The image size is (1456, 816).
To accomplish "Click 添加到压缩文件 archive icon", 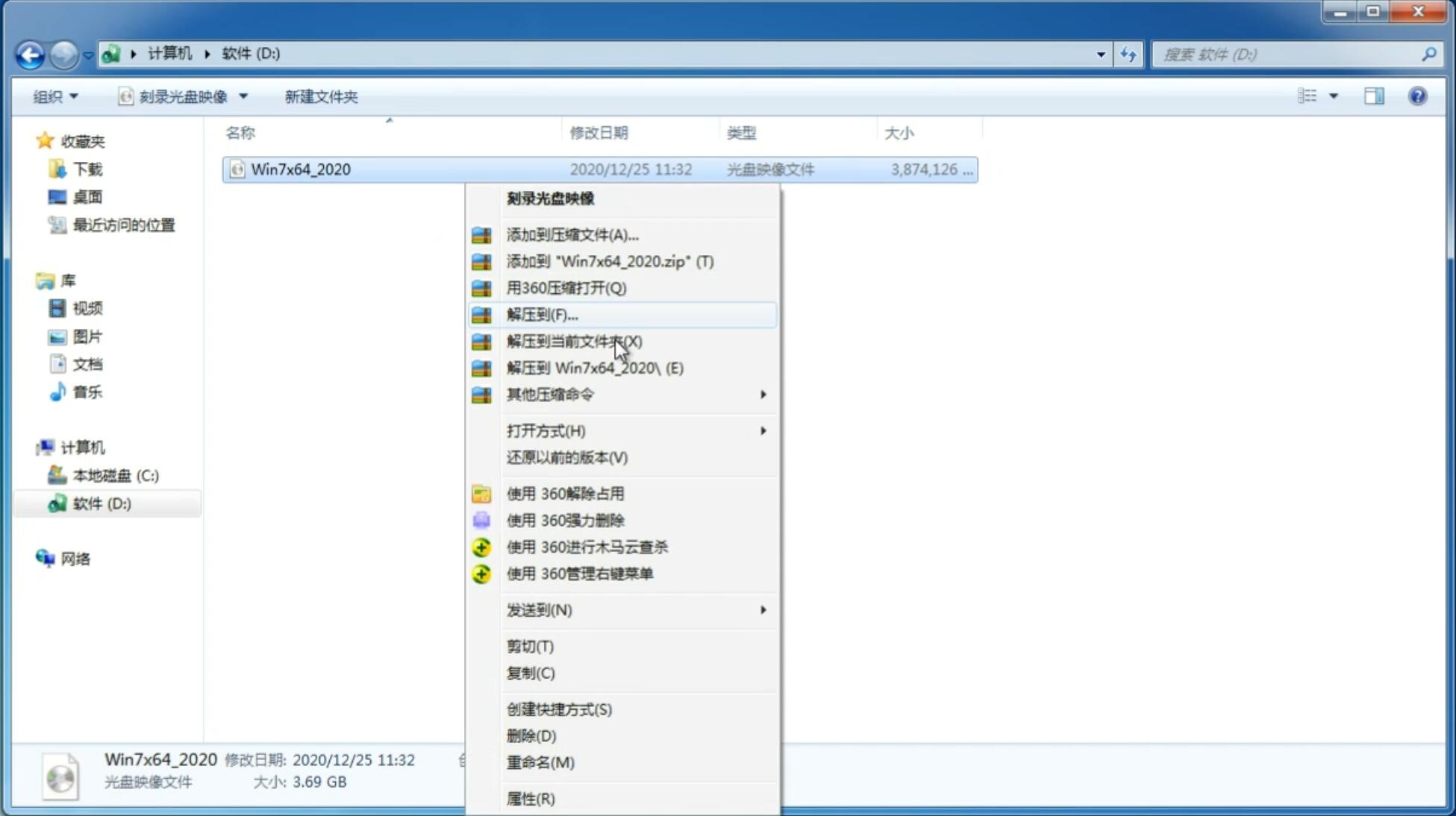I will tap(481, 234).
